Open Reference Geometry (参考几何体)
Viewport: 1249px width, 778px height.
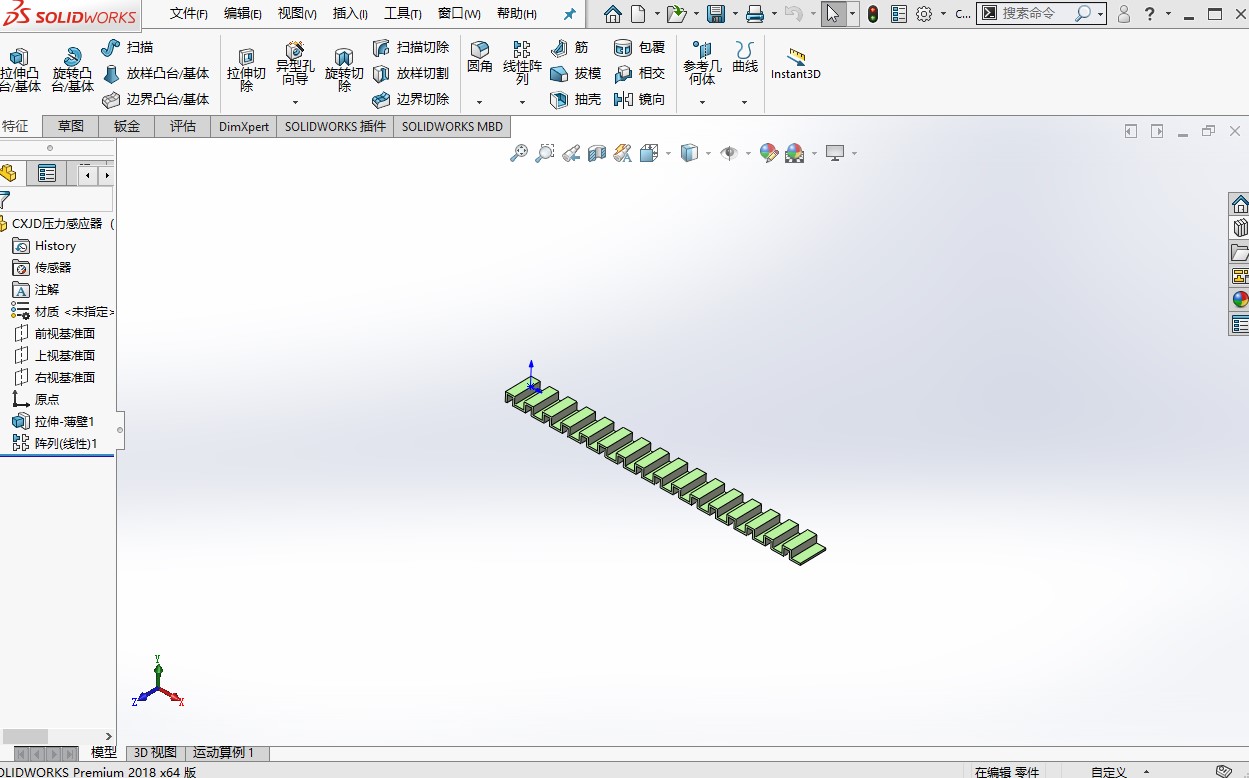pyautogui.click(x=702, y=64)
